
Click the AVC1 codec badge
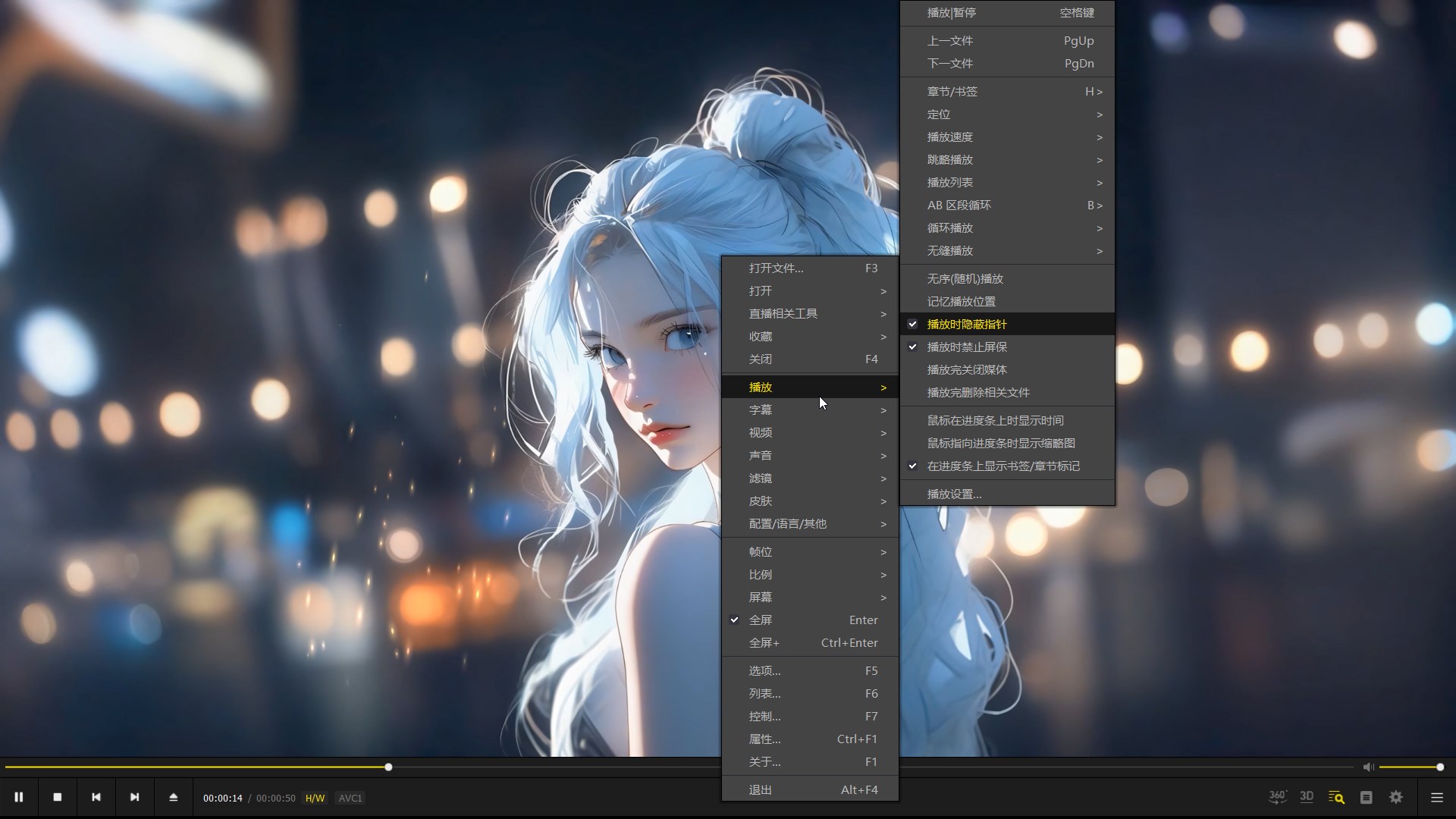pyautogui.click(x=350, y=798)
